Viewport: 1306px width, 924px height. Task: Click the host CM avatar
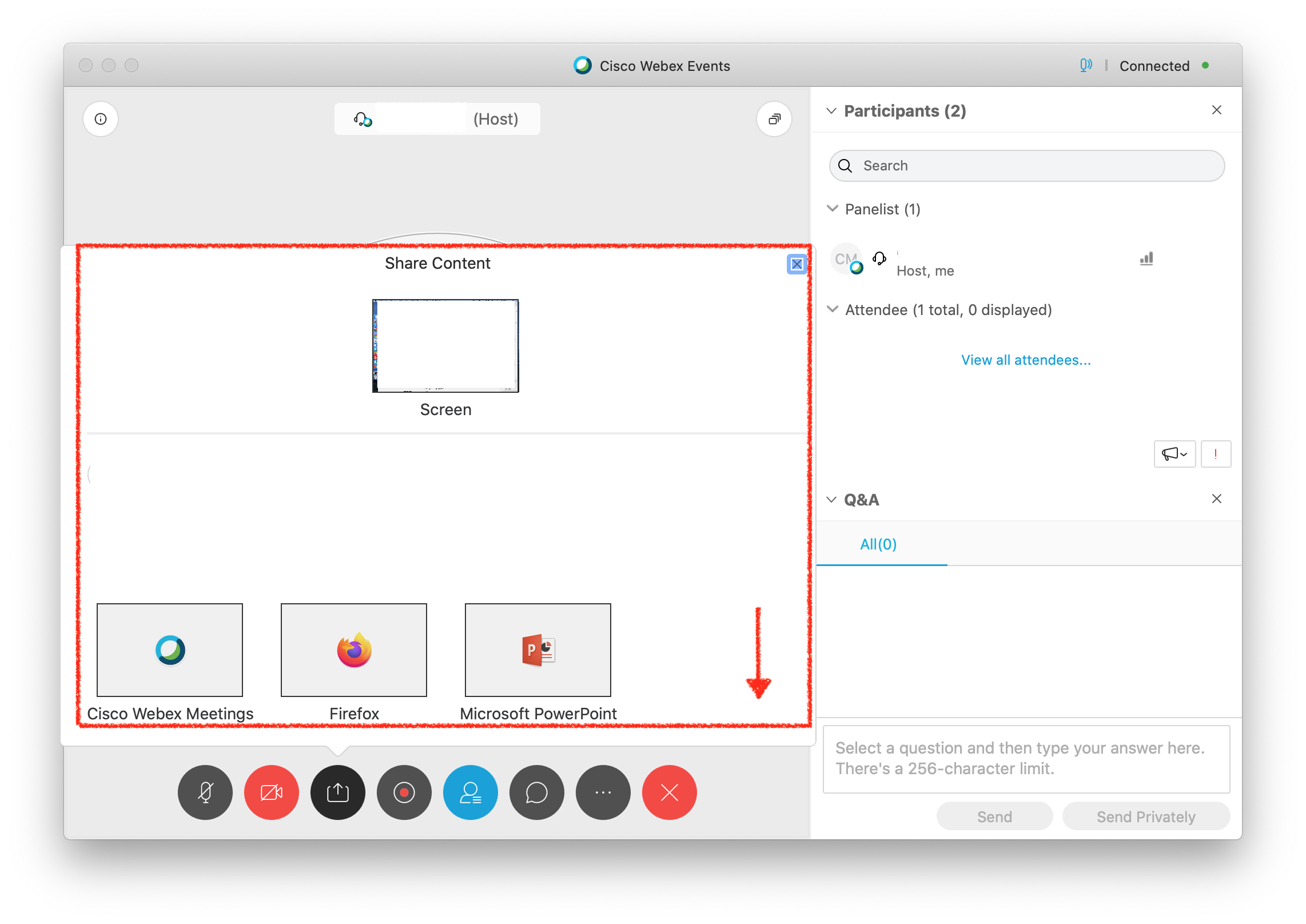pos(846,259)
